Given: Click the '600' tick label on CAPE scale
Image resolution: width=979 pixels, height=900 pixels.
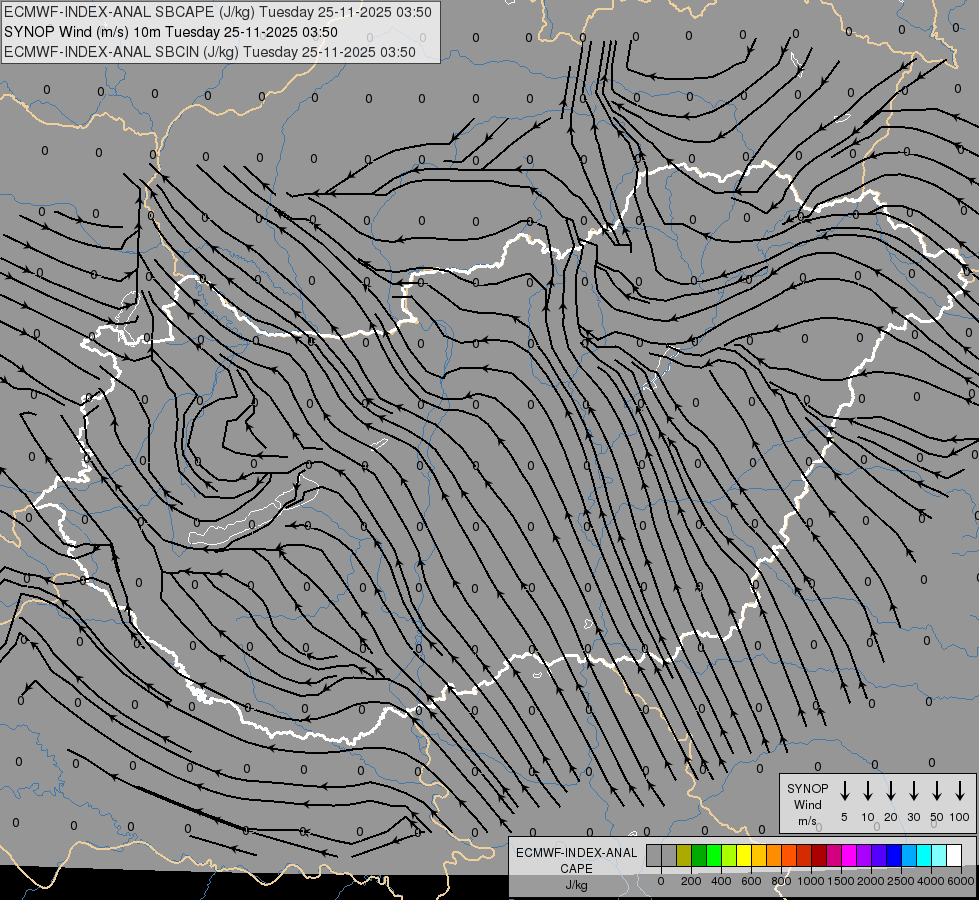Looking at the screenshot, I should (751, 881).
